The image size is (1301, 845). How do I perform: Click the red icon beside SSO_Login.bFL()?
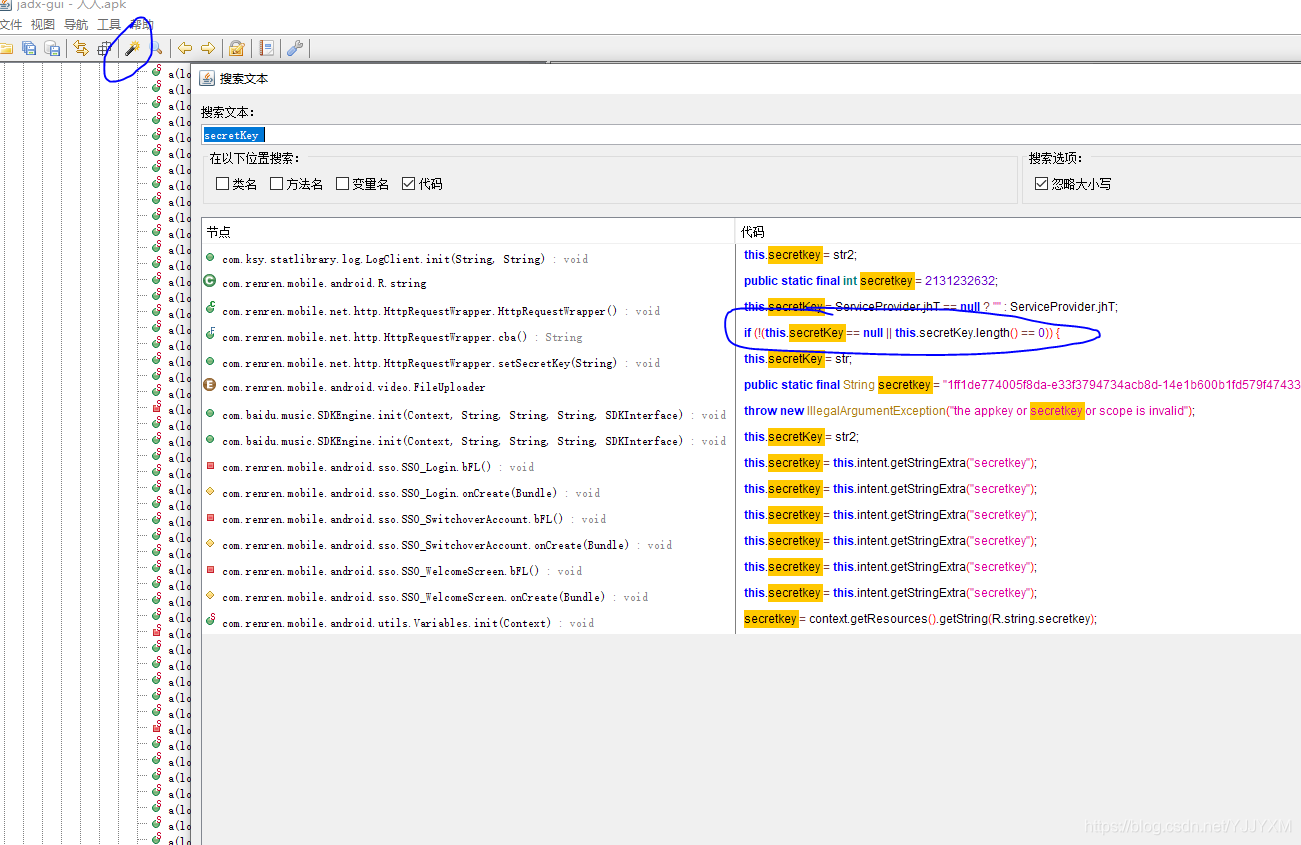pos(210,466)
